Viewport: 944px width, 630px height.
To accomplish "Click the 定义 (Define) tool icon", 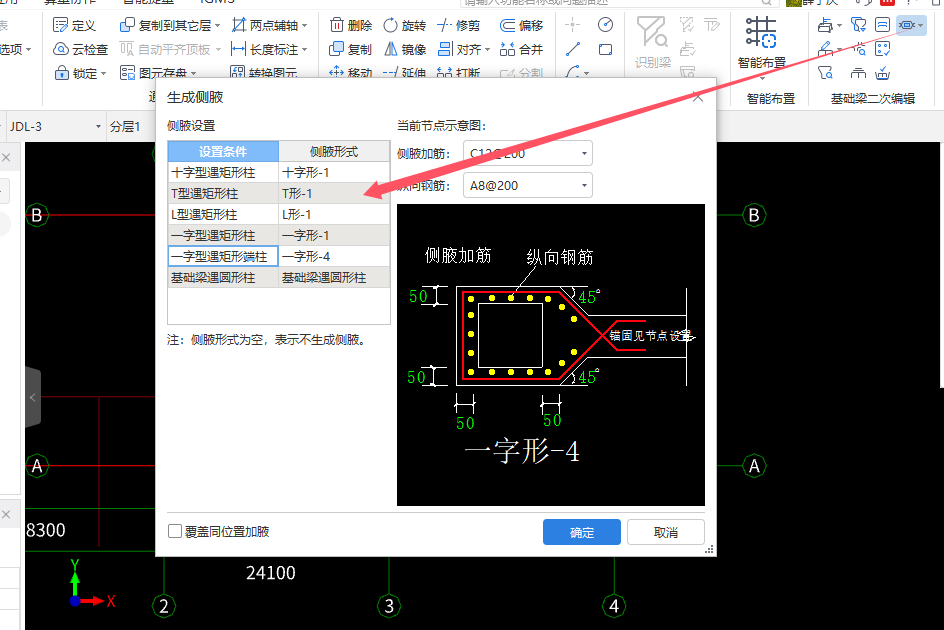I will 60,25.
